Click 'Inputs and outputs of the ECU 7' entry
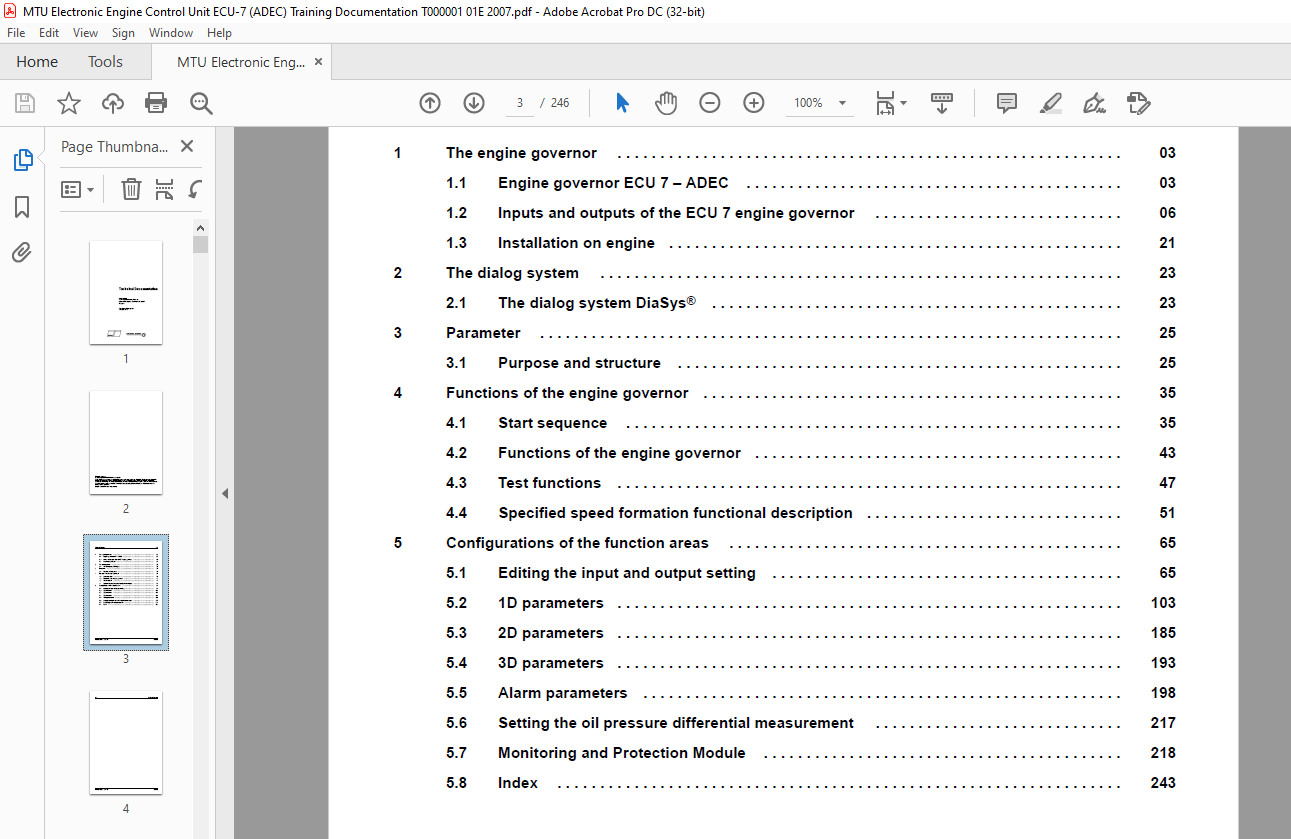The height and width of the screenshot is (839, 1291). click(676, 213)
